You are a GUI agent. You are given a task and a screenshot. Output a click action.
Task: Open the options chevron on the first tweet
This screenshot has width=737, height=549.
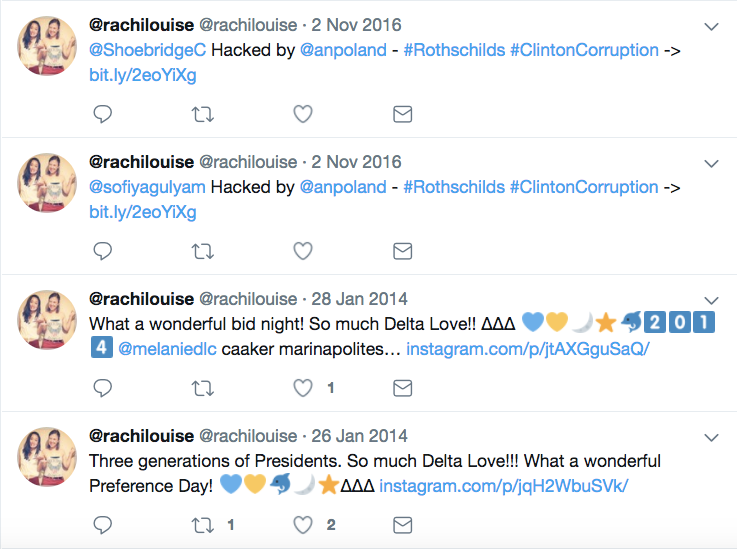(711, 27)
